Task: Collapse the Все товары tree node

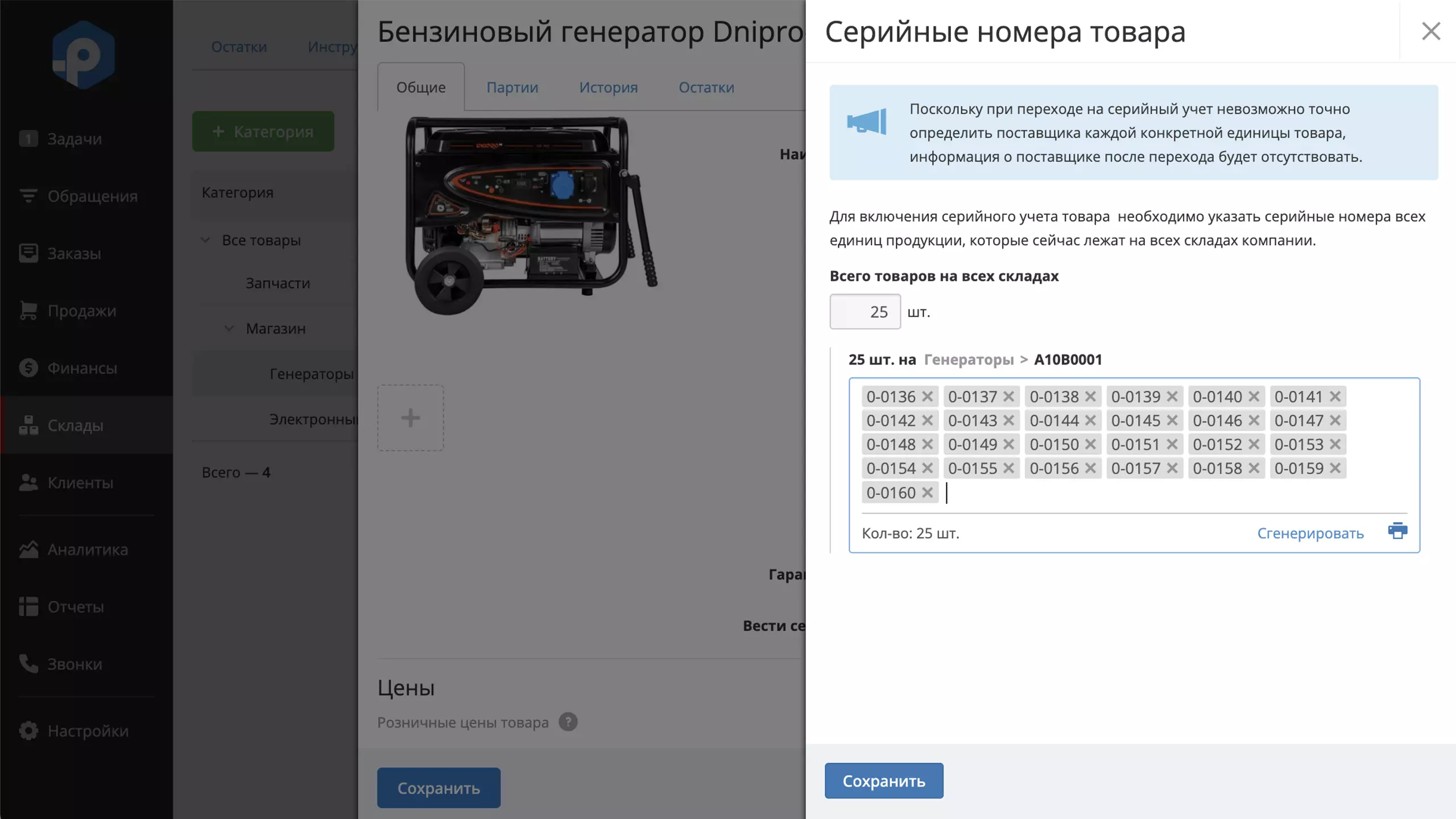Action: pyautogui.click(x=206, y=240)
